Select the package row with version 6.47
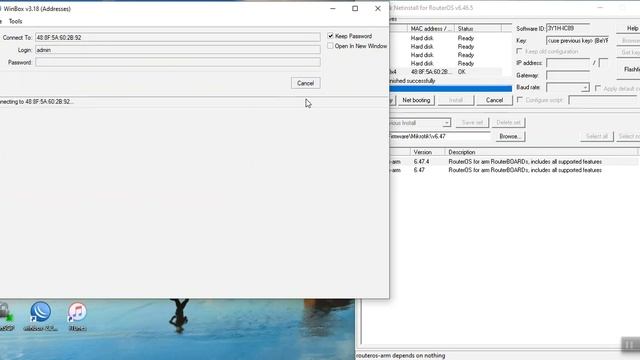 (x=513, y=170)
